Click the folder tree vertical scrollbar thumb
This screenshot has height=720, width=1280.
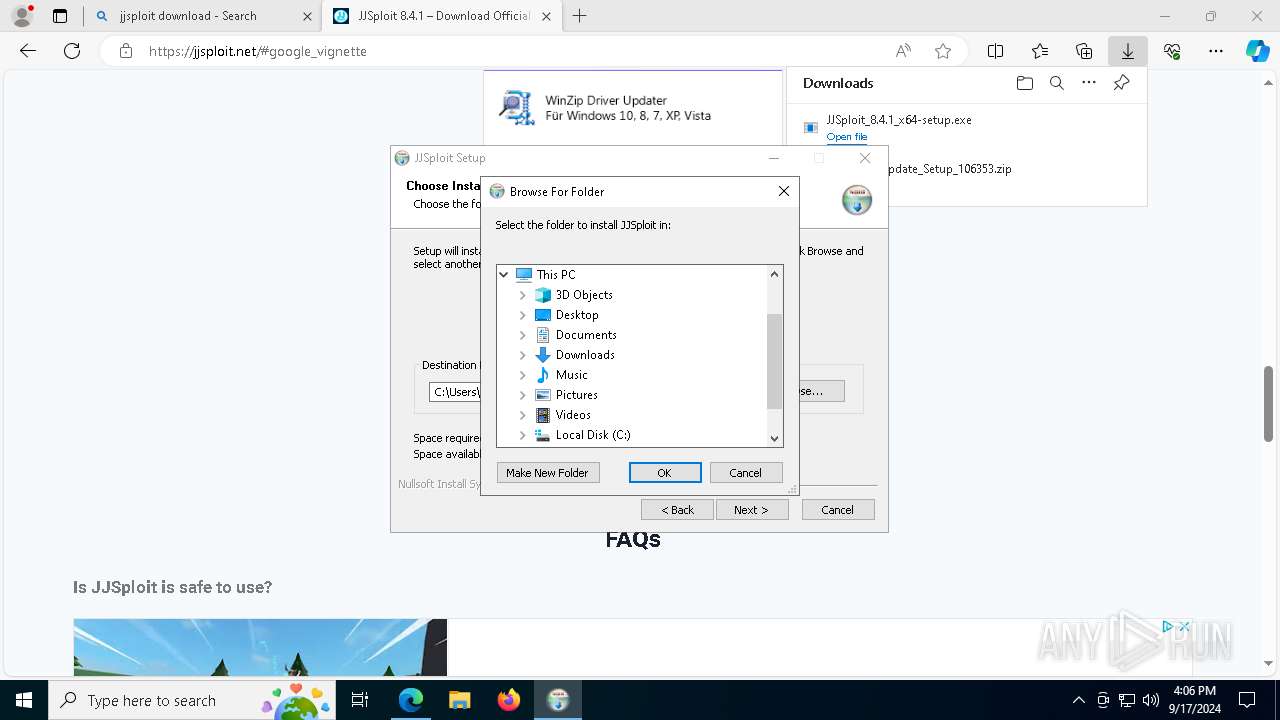pos(774,361)
